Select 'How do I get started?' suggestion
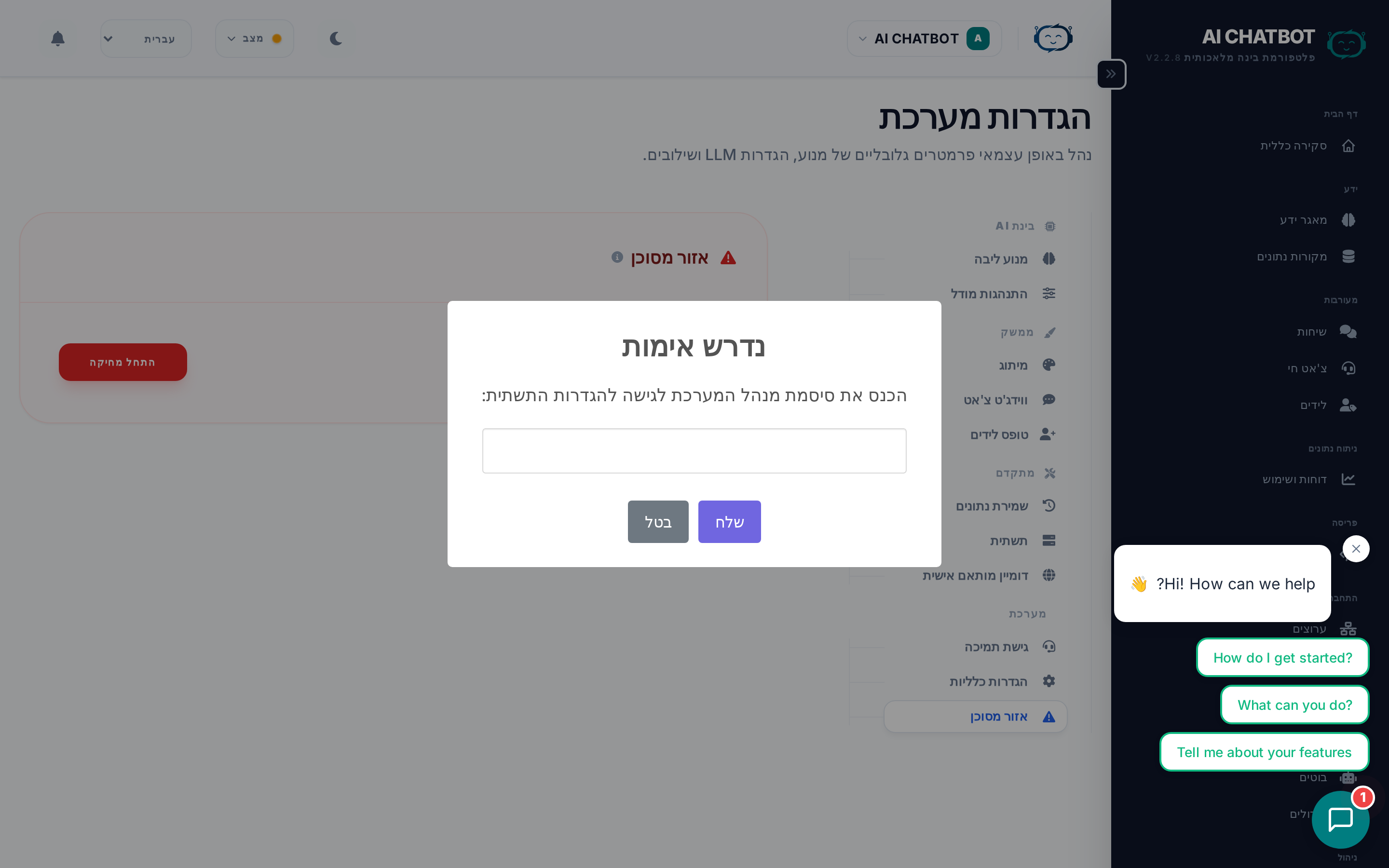Screen dimensions: 1389x868 (x=1283, y=657)
